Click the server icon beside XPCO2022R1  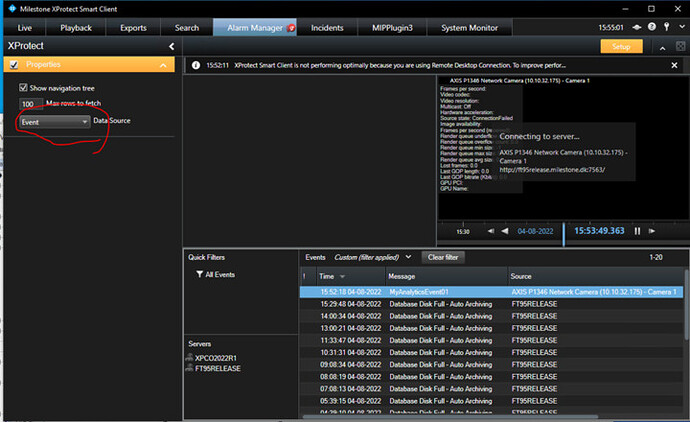[190, 357]
